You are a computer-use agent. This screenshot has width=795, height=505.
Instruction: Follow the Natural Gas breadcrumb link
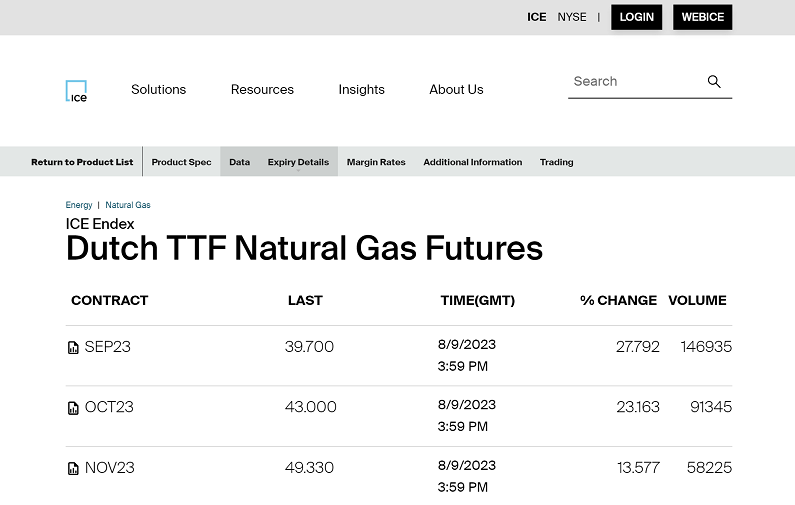click(128, 205)
